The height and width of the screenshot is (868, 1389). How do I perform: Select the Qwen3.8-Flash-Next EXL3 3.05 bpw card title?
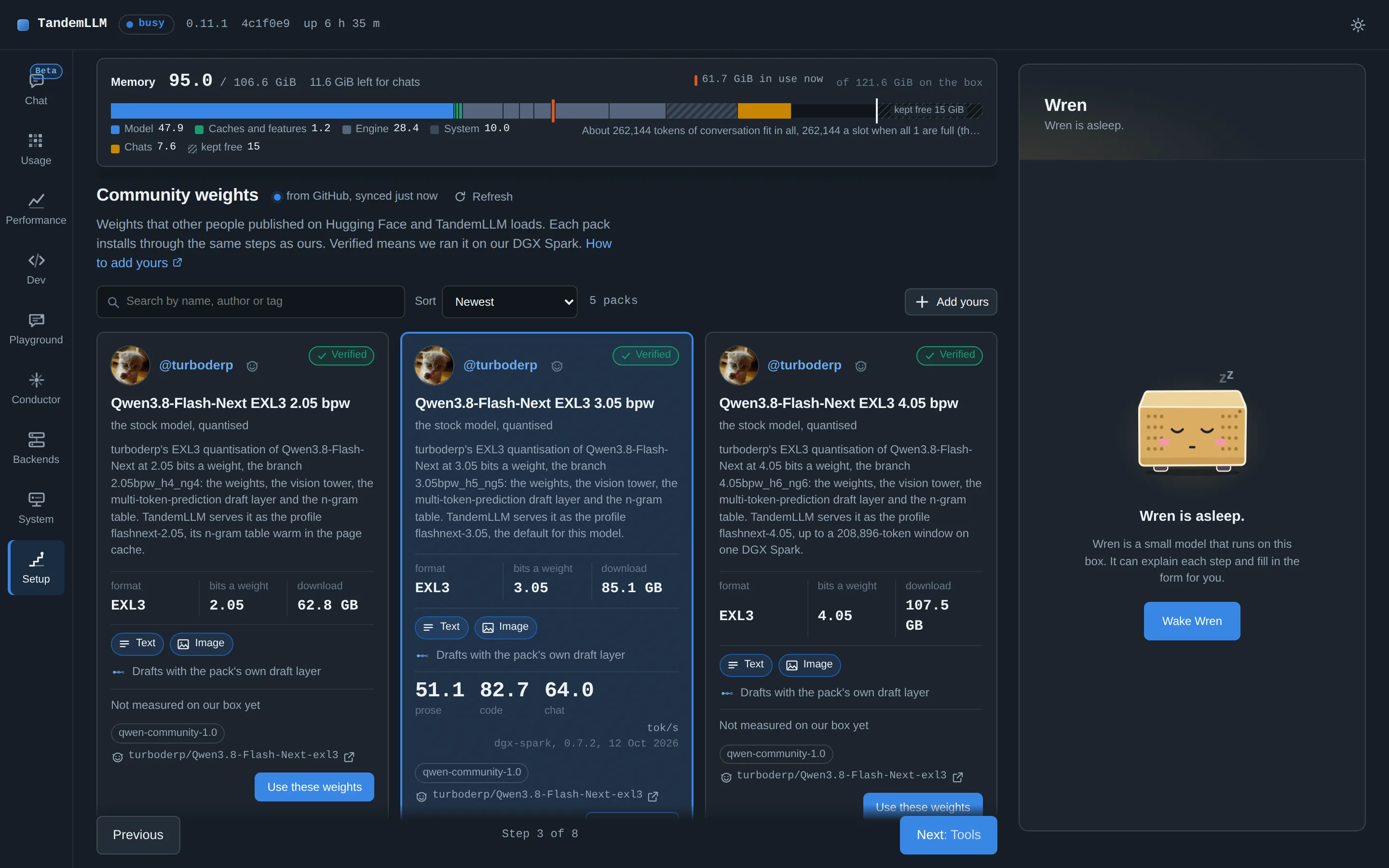click(534, 403)
